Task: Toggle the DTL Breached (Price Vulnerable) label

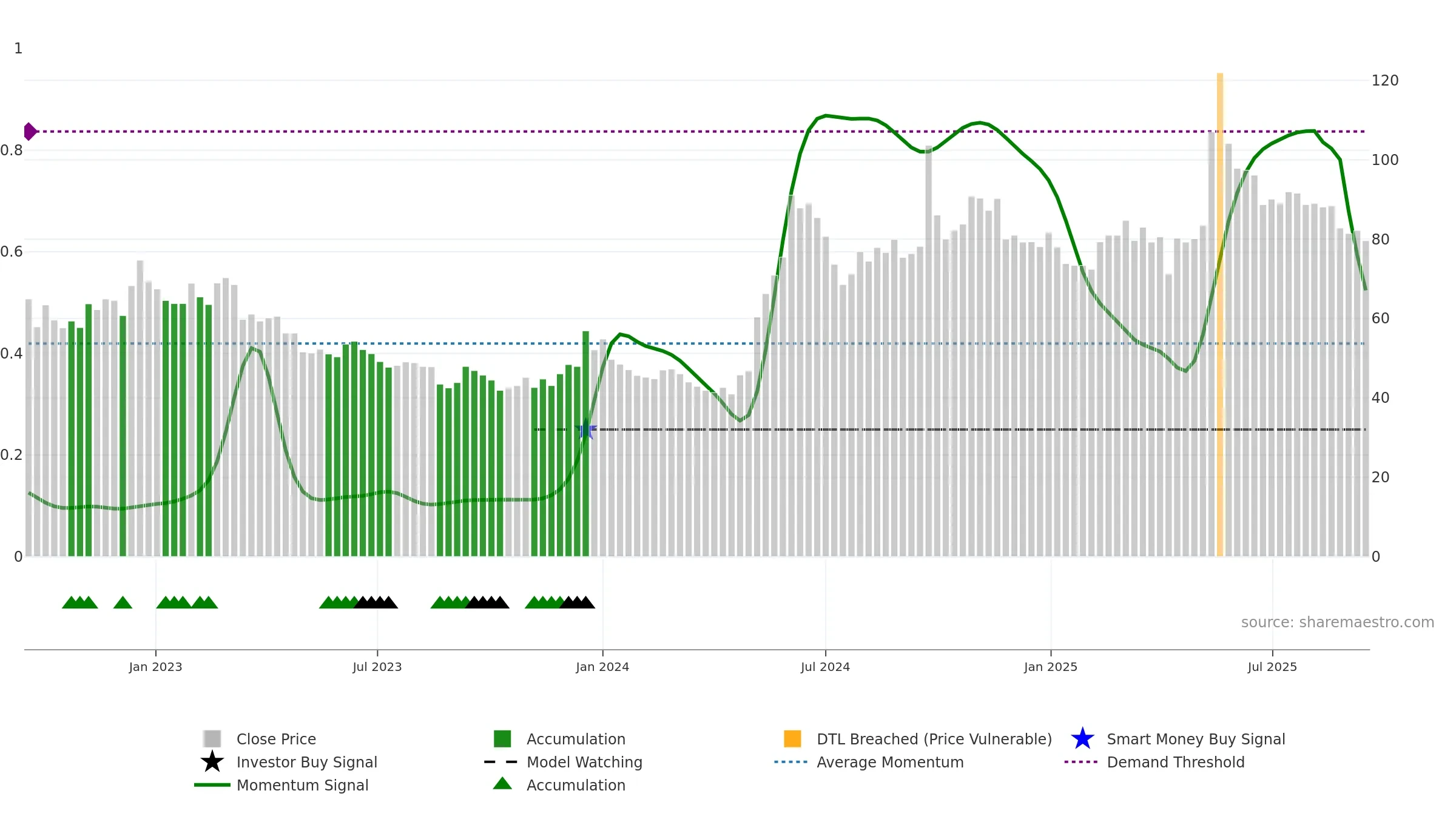Action: [934, 739]
